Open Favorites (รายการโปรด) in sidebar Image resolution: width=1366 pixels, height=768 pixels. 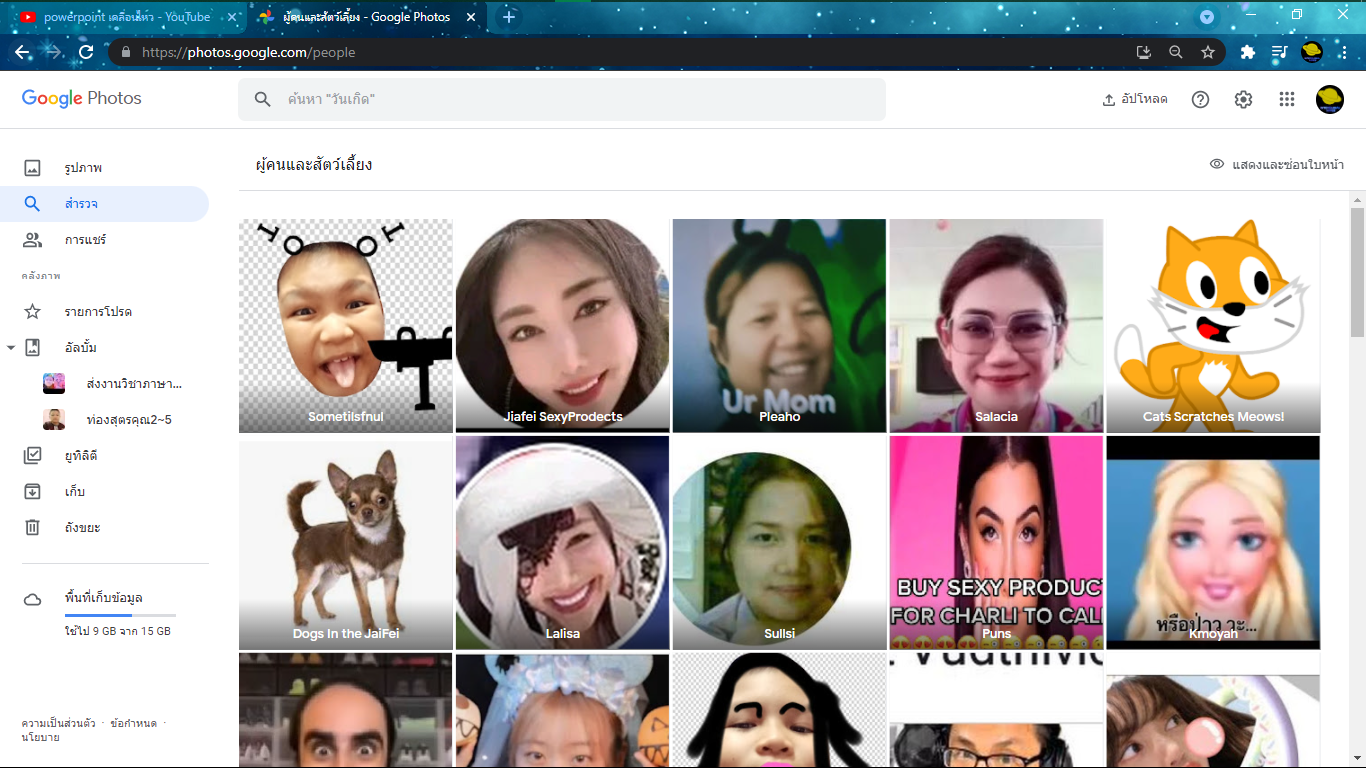(104, 312)
